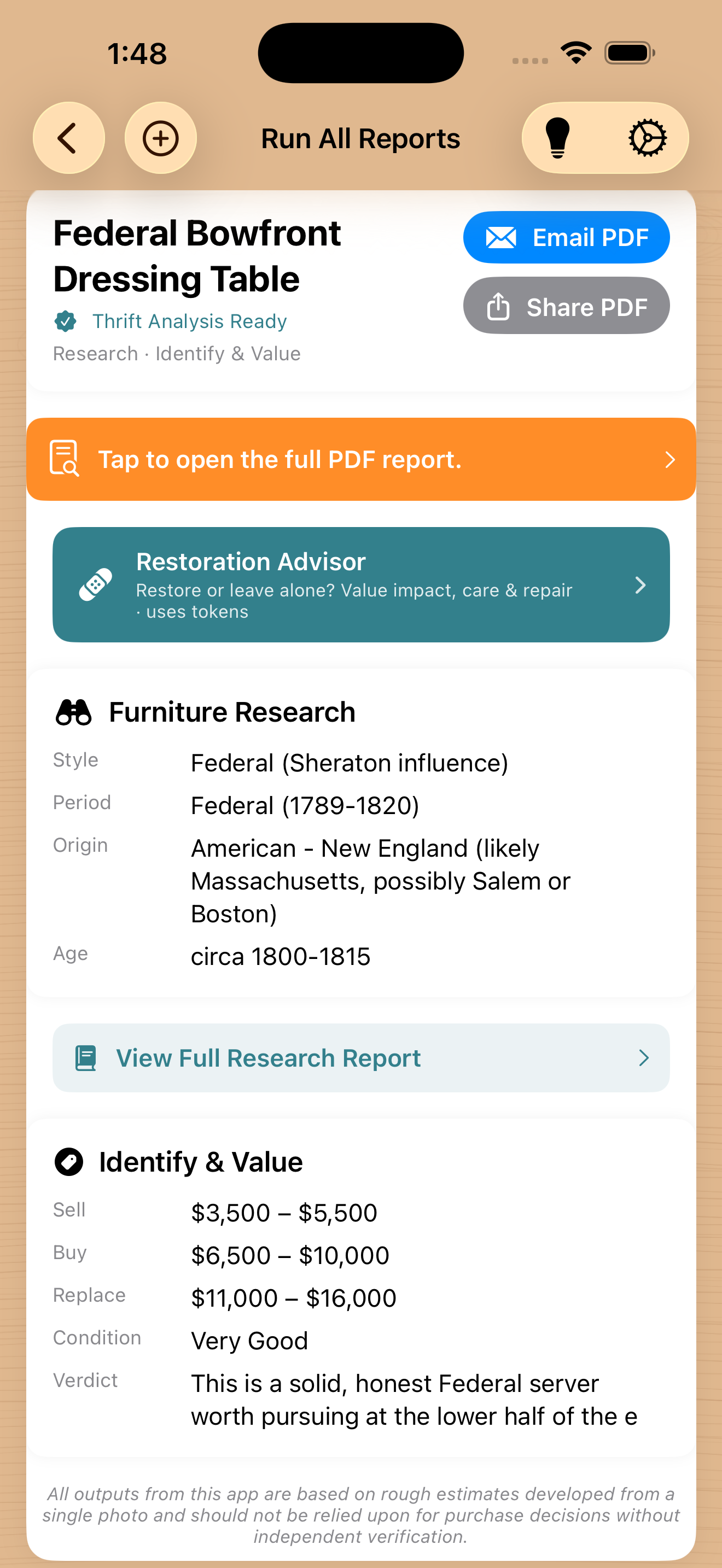Open Restoration Advisor via its chevron

pos(640,585)
